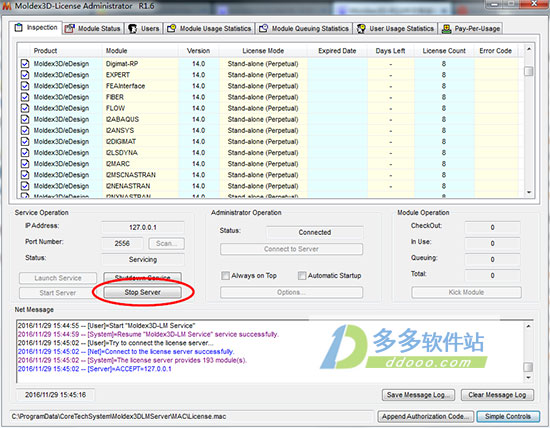Screen dimensions: 550x428
Task: Click the Kick Module button
Action: click(466, 292)
